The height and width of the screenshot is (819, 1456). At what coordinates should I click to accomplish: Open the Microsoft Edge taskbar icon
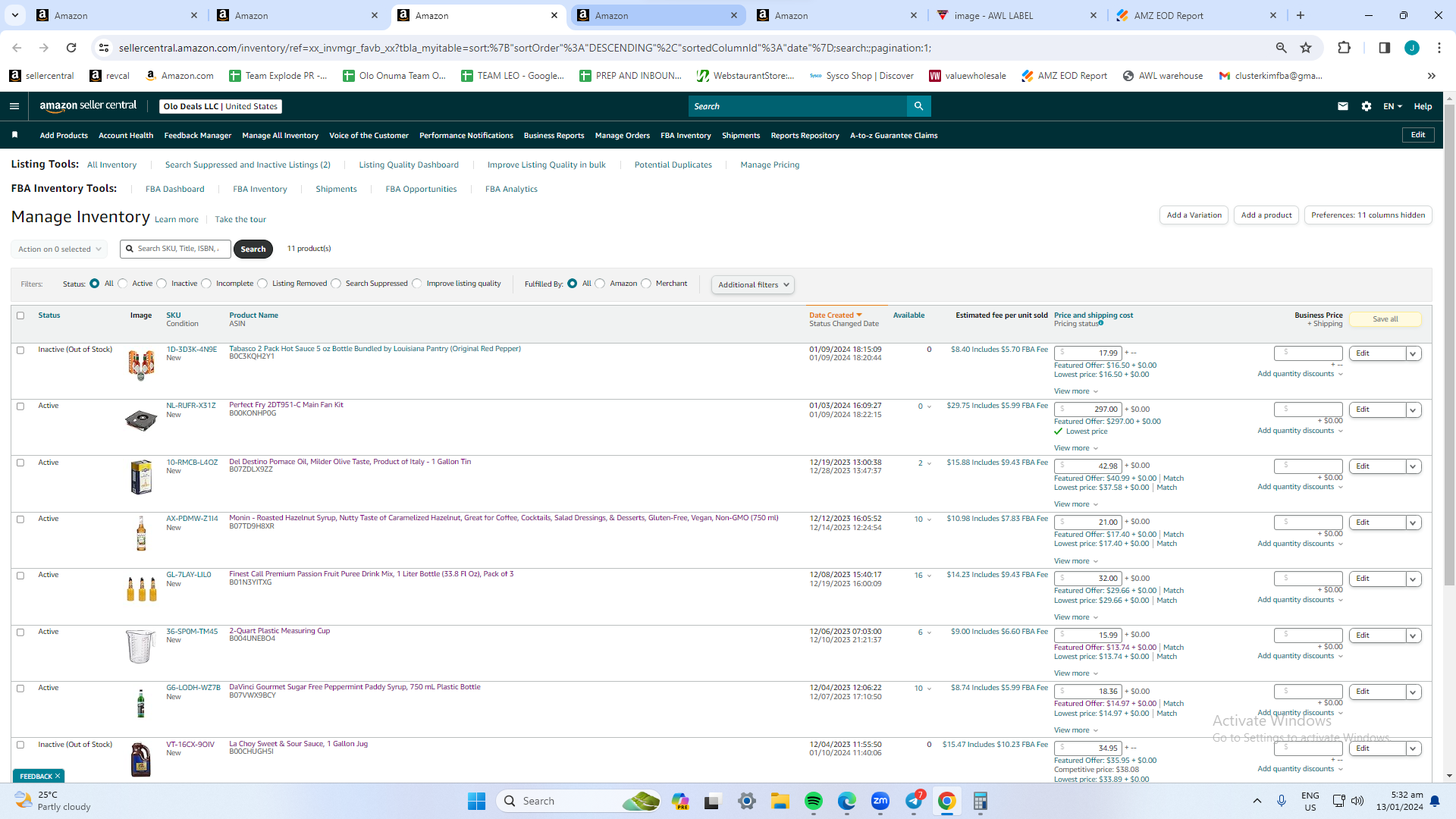[x=847, y=801]
